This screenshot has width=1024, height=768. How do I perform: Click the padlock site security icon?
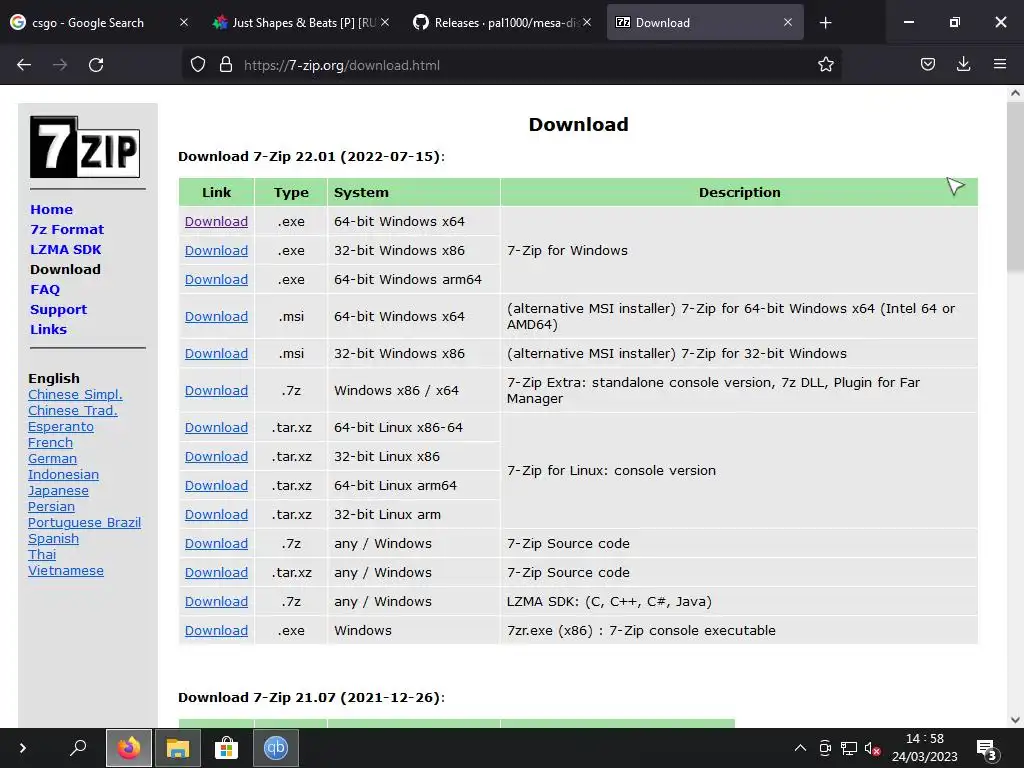tap(226, 65)
